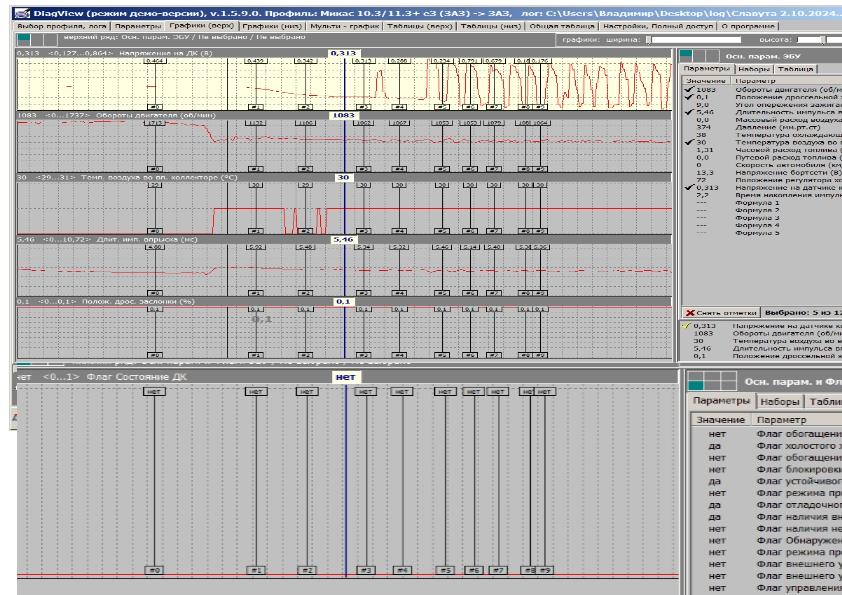Click marker #3 in the 'Флаг Состояние ДК' graph
This screenshot has height=595, width=842.
(x=366, y=570)
